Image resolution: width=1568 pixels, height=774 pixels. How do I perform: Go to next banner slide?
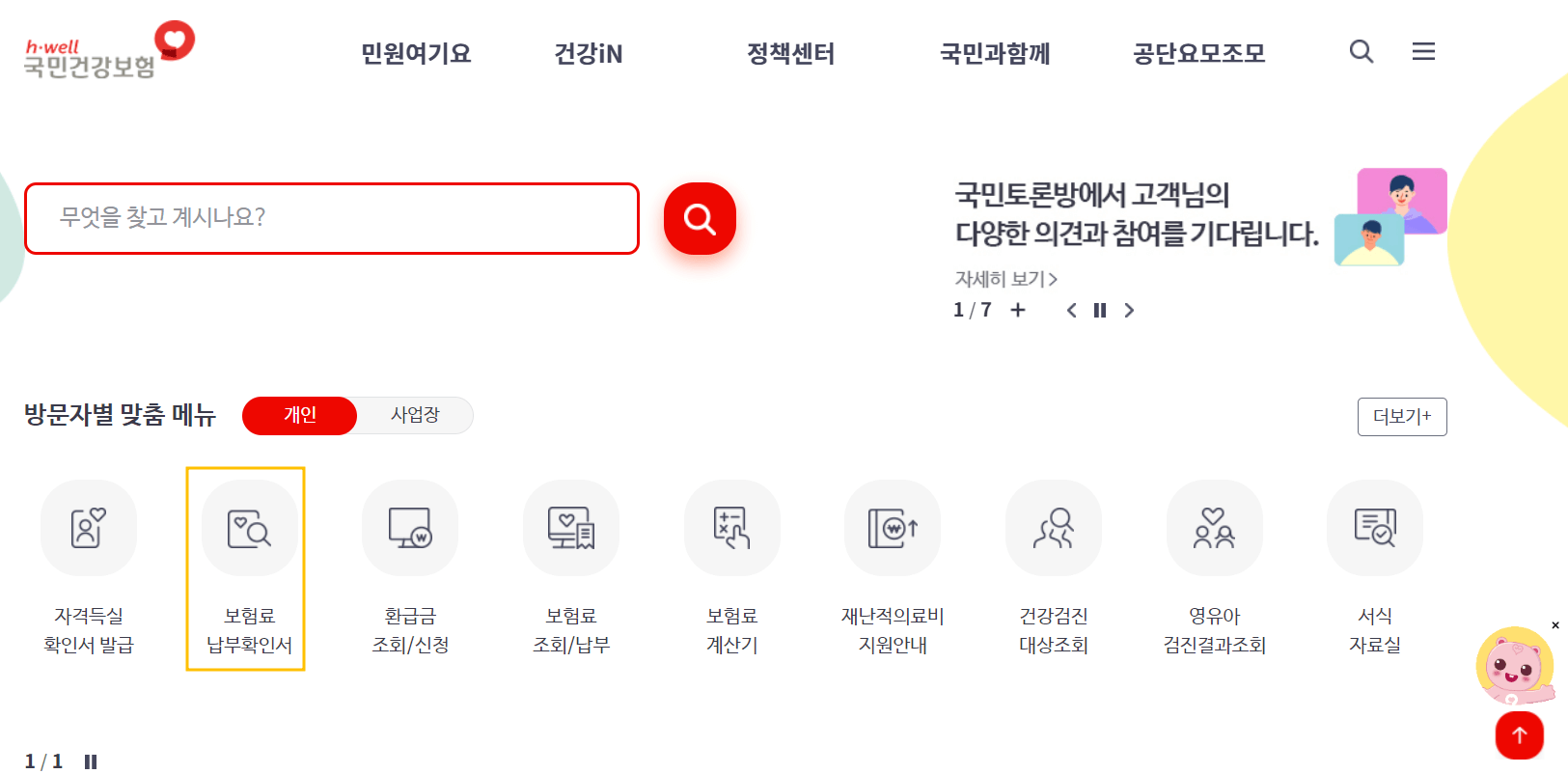coord(1129,310)
